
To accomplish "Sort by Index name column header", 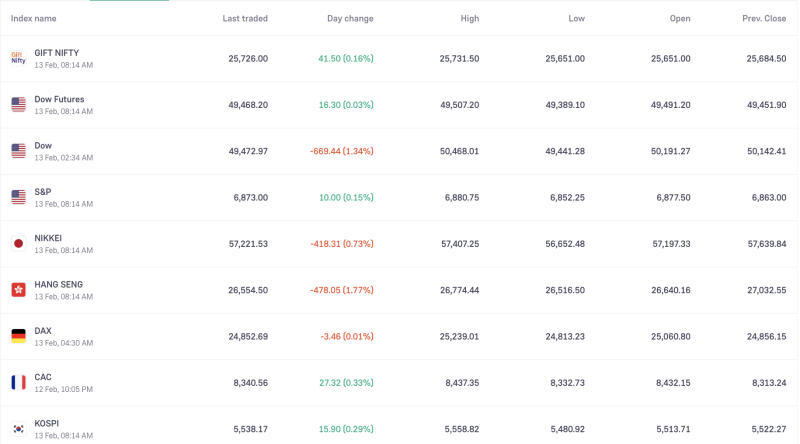I will click(33, 18).
